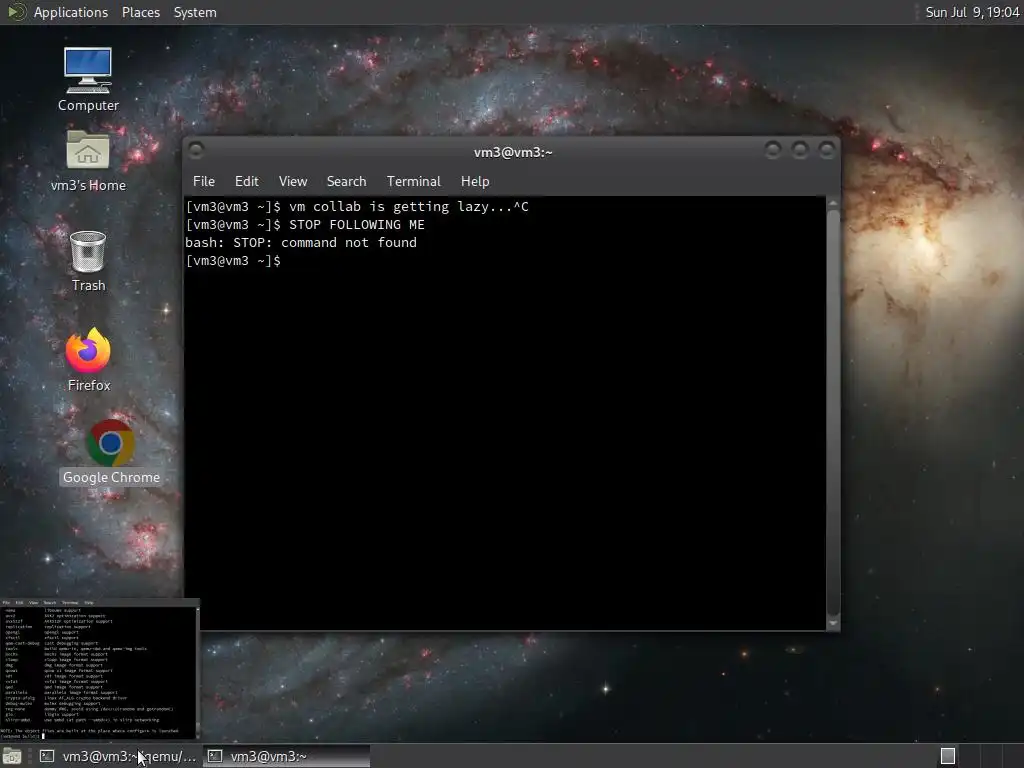Open the terminal Search menu
The width and height of the screenshot is (1024, 768).
click(x=346, y=181)
